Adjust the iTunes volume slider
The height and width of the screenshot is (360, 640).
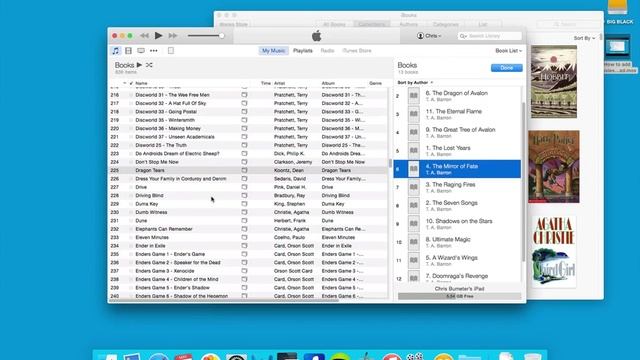tap(206, 36)
